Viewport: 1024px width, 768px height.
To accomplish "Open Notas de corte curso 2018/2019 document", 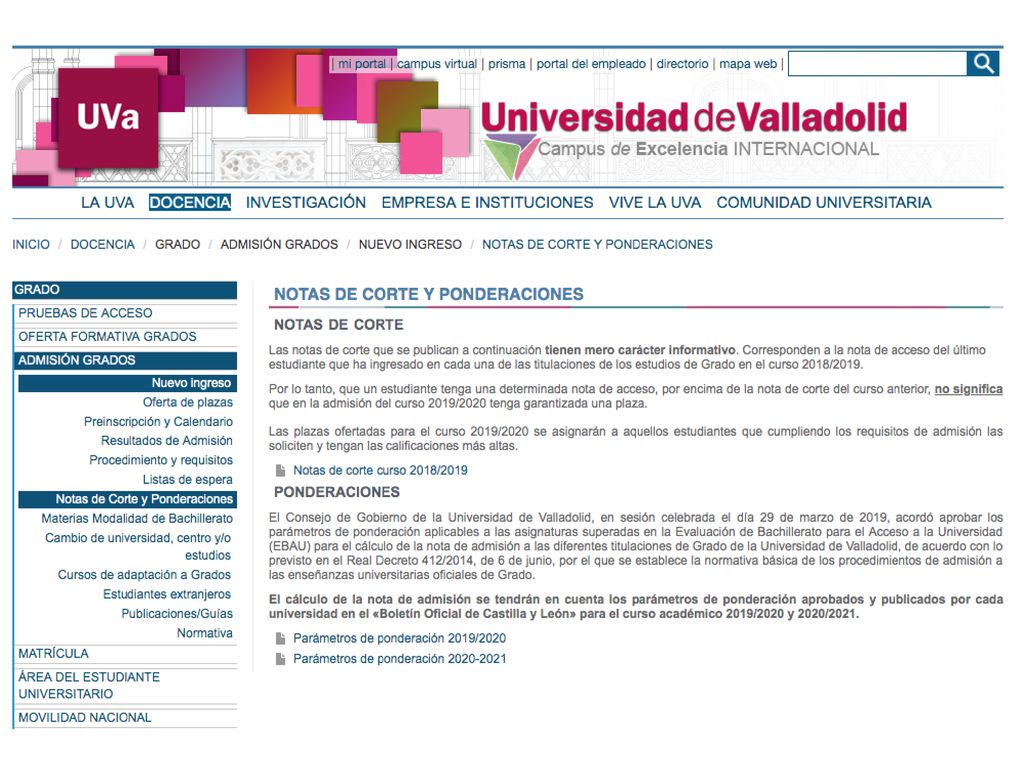I will click(x=380, y=470).
